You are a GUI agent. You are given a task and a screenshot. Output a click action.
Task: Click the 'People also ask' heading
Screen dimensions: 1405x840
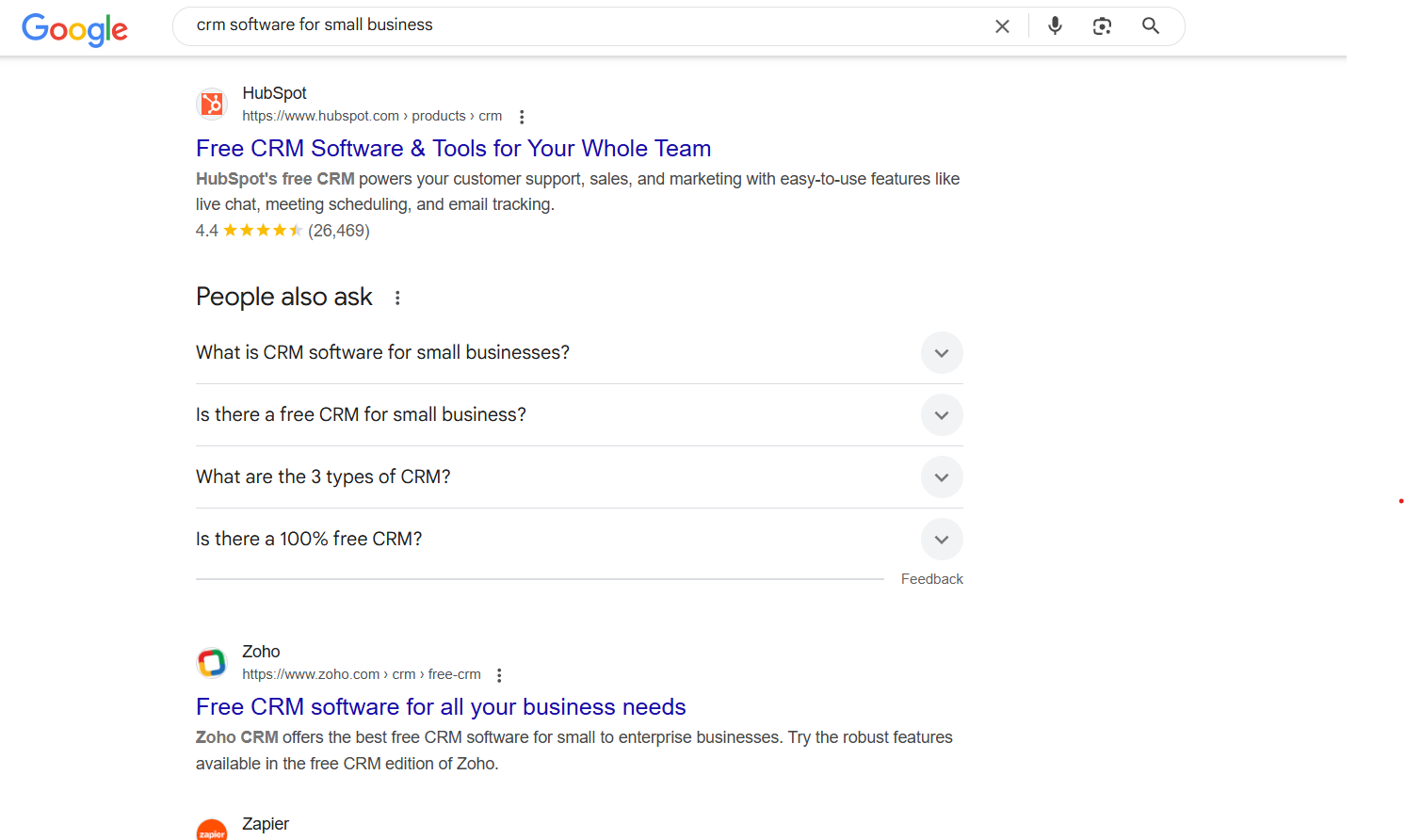tap(283, 297)
